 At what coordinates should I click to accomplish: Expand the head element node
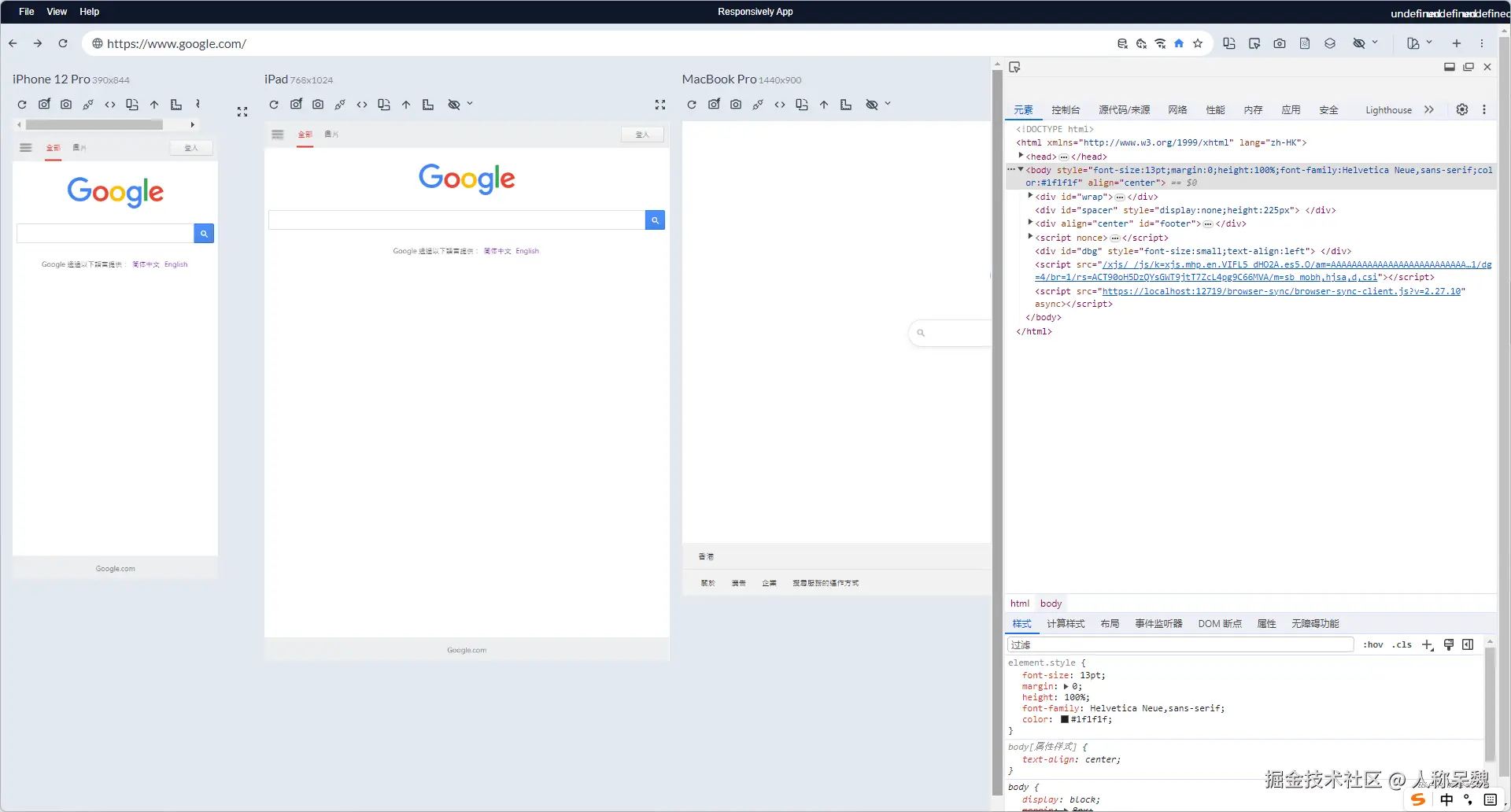coord(1021,156)
